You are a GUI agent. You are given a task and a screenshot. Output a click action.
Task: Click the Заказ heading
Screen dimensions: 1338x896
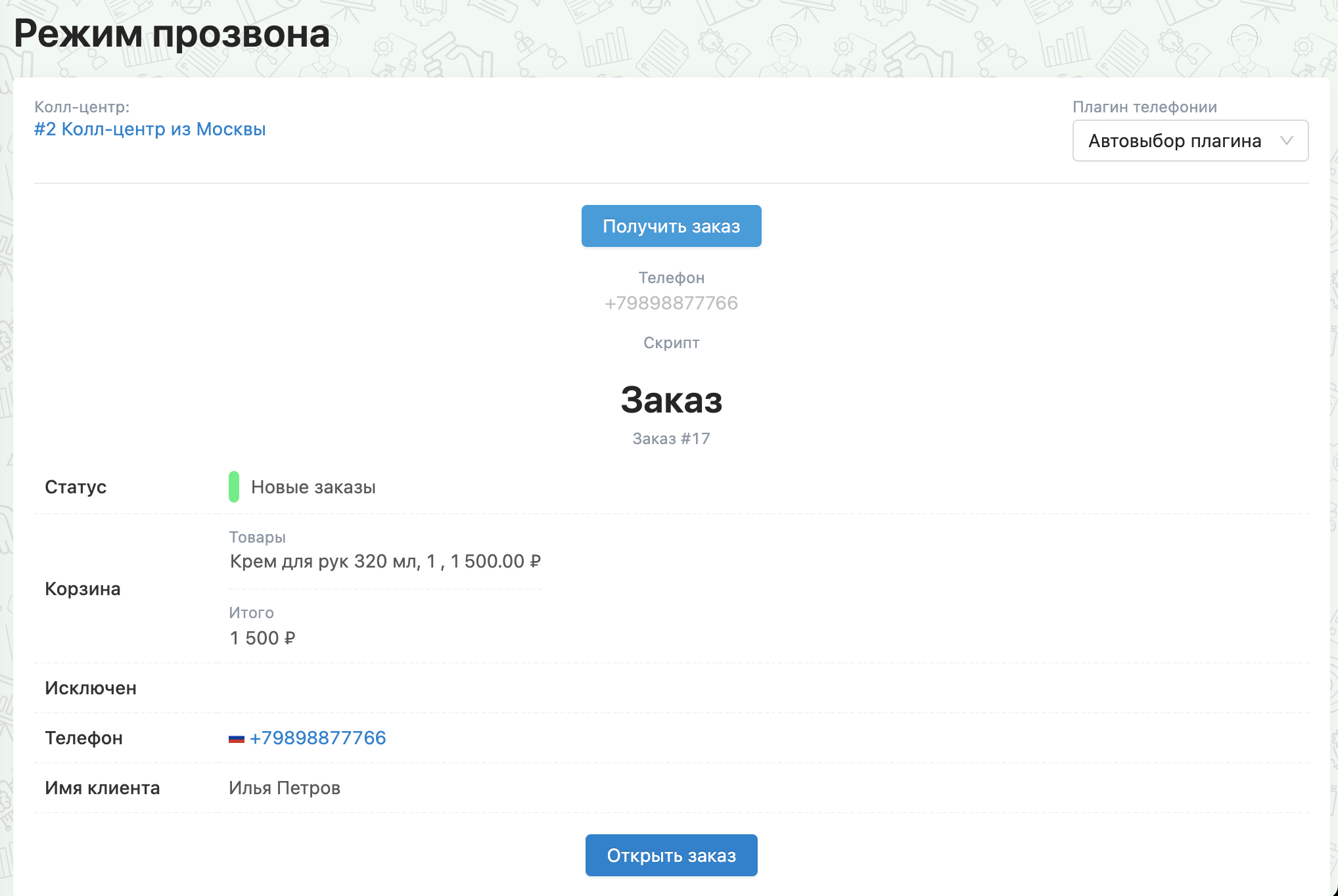(x=671, y=399)
